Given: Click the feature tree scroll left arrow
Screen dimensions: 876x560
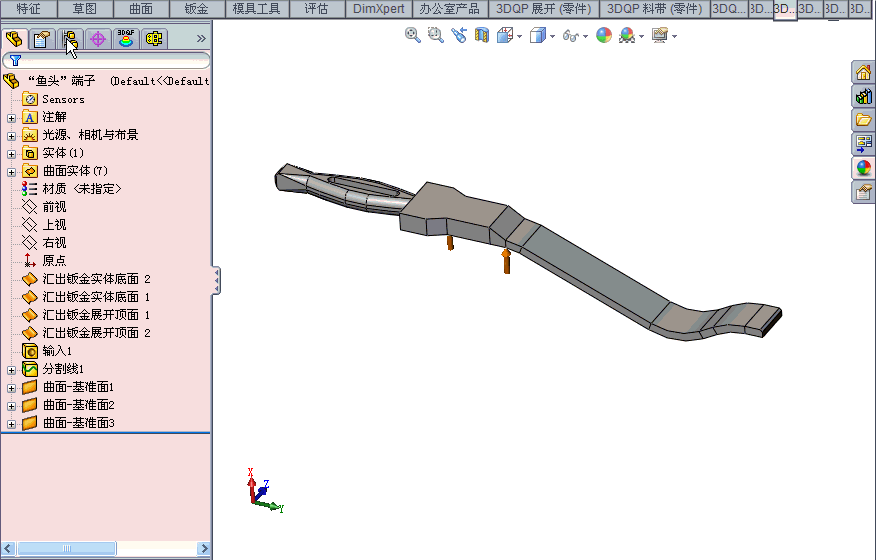Looking at the screenshot, I should click(7, 548).
